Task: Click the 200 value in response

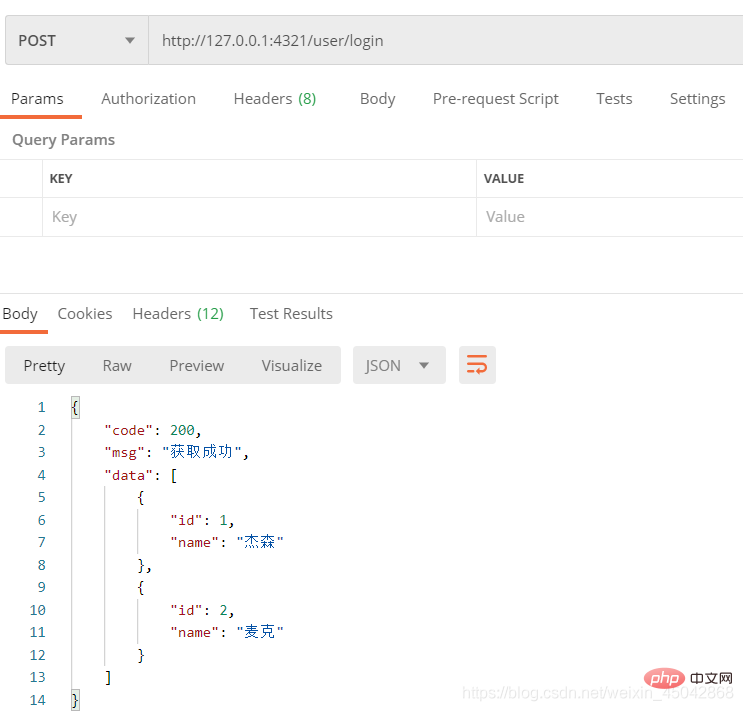Action: pos(182,430)
